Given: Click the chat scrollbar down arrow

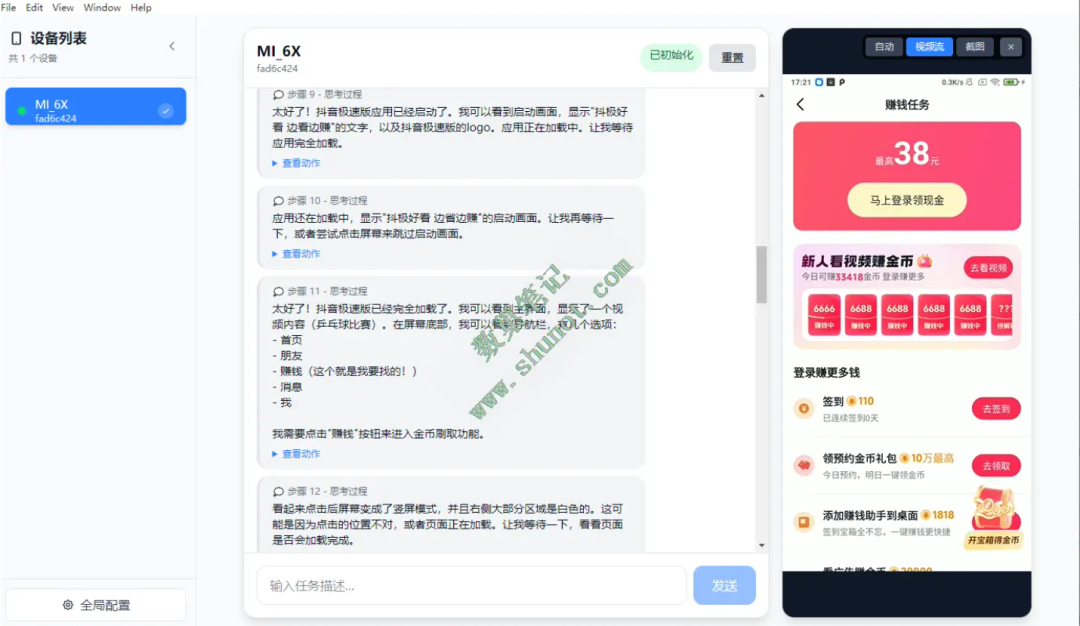Looking at the screenshot, I should [761, 545].
